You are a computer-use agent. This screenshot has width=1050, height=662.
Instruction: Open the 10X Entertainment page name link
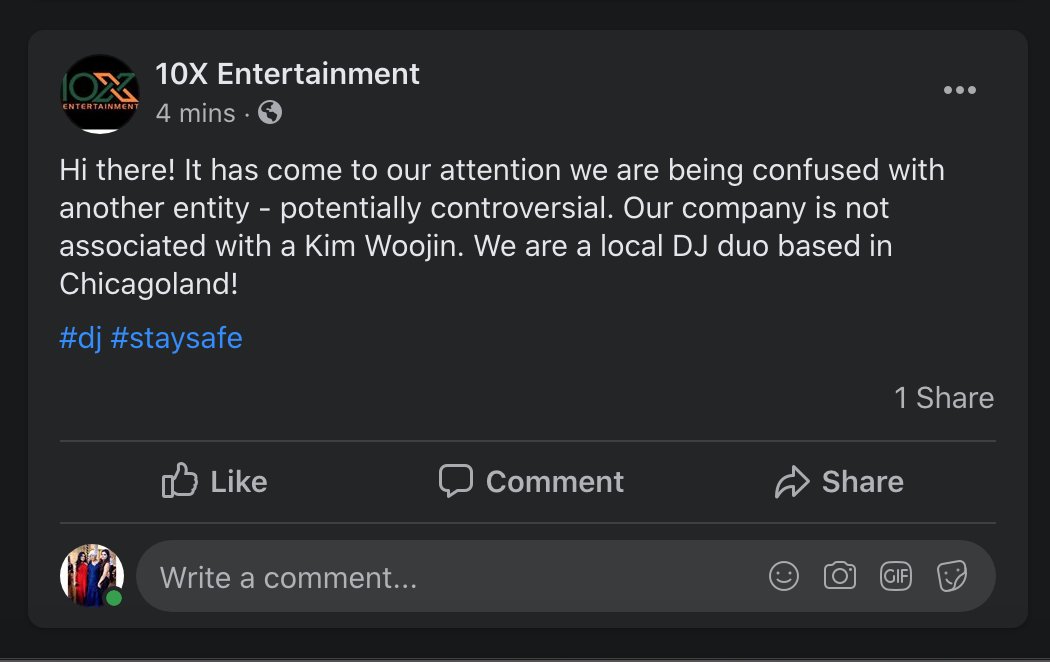pyautogui.click(x=287, y=74)
